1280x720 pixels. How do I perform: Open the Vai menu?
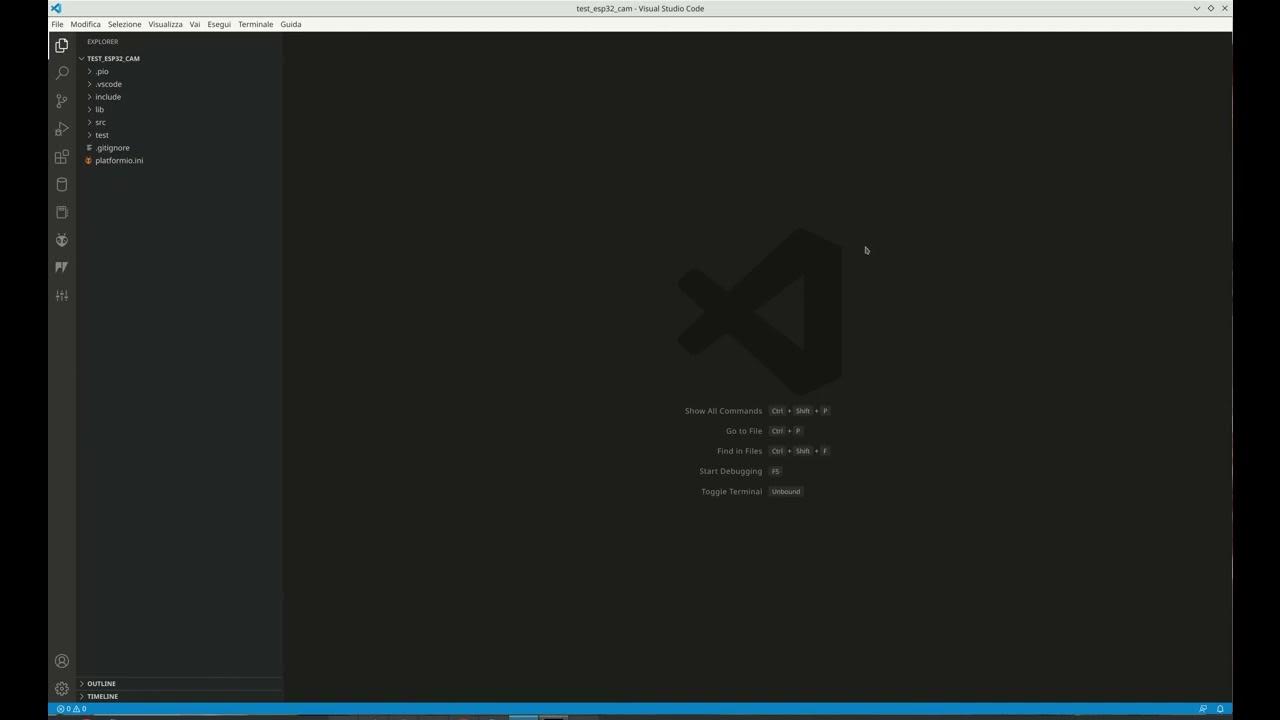pyautogui.click(x=195, y=24)
